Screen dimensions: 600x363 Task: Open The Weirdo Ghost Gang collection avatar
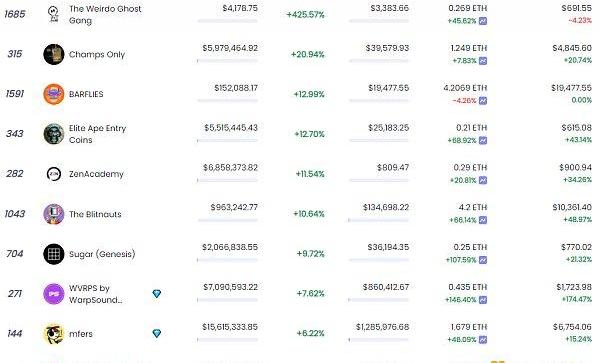54,14
